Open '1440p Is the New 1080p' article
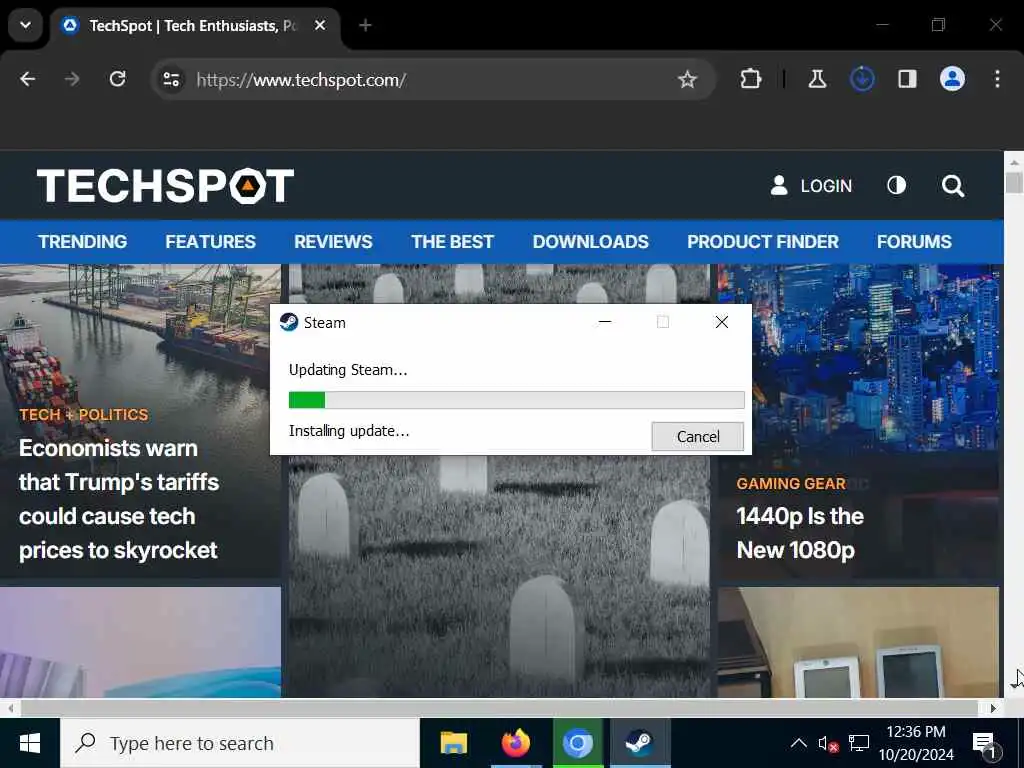This screenshot has height=768, width=1024. [x=800, y=533]
